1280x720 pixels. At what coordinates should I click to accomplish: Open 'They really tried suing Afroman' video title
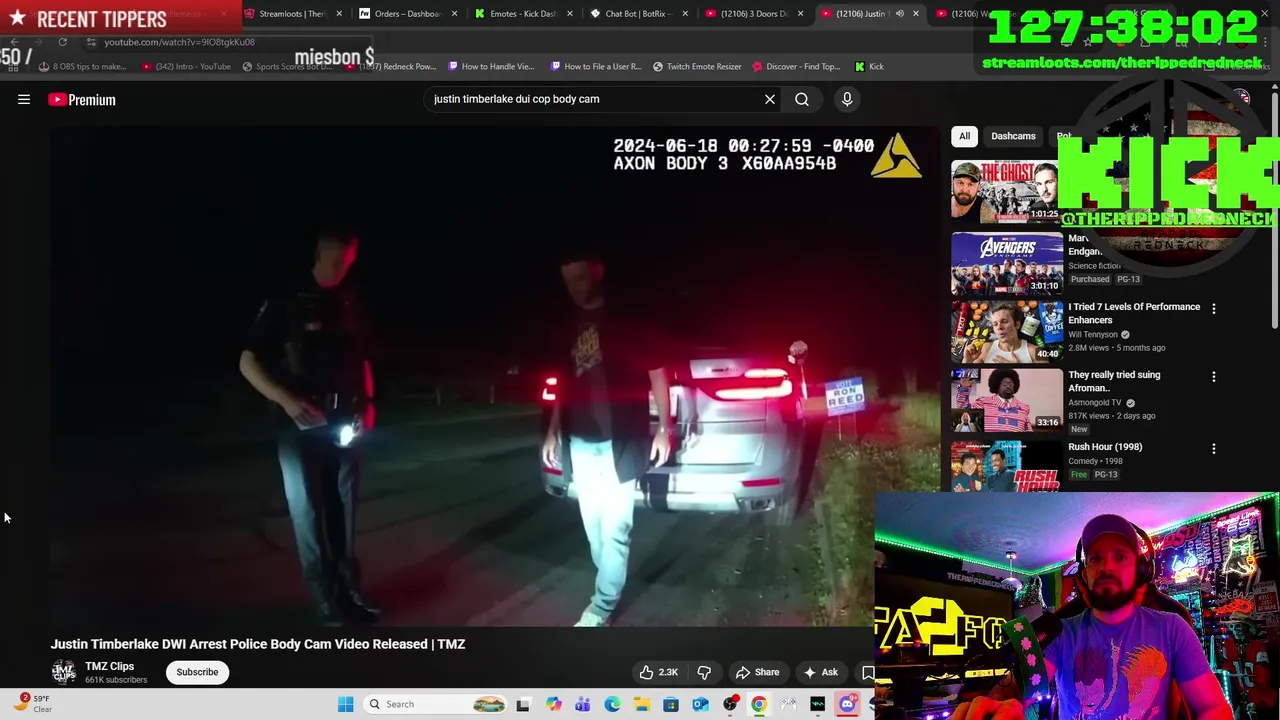tap(1114, 381)
